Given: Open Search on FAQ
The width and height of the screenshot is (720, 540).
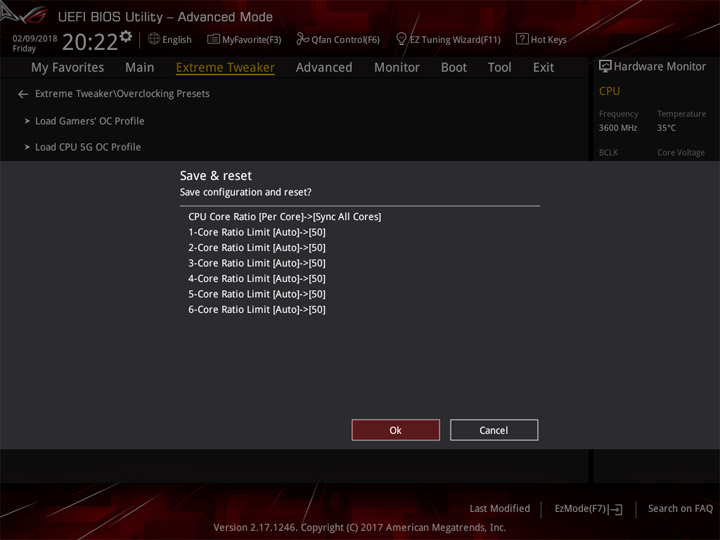Looking at the screenshot, I should 680,508.
